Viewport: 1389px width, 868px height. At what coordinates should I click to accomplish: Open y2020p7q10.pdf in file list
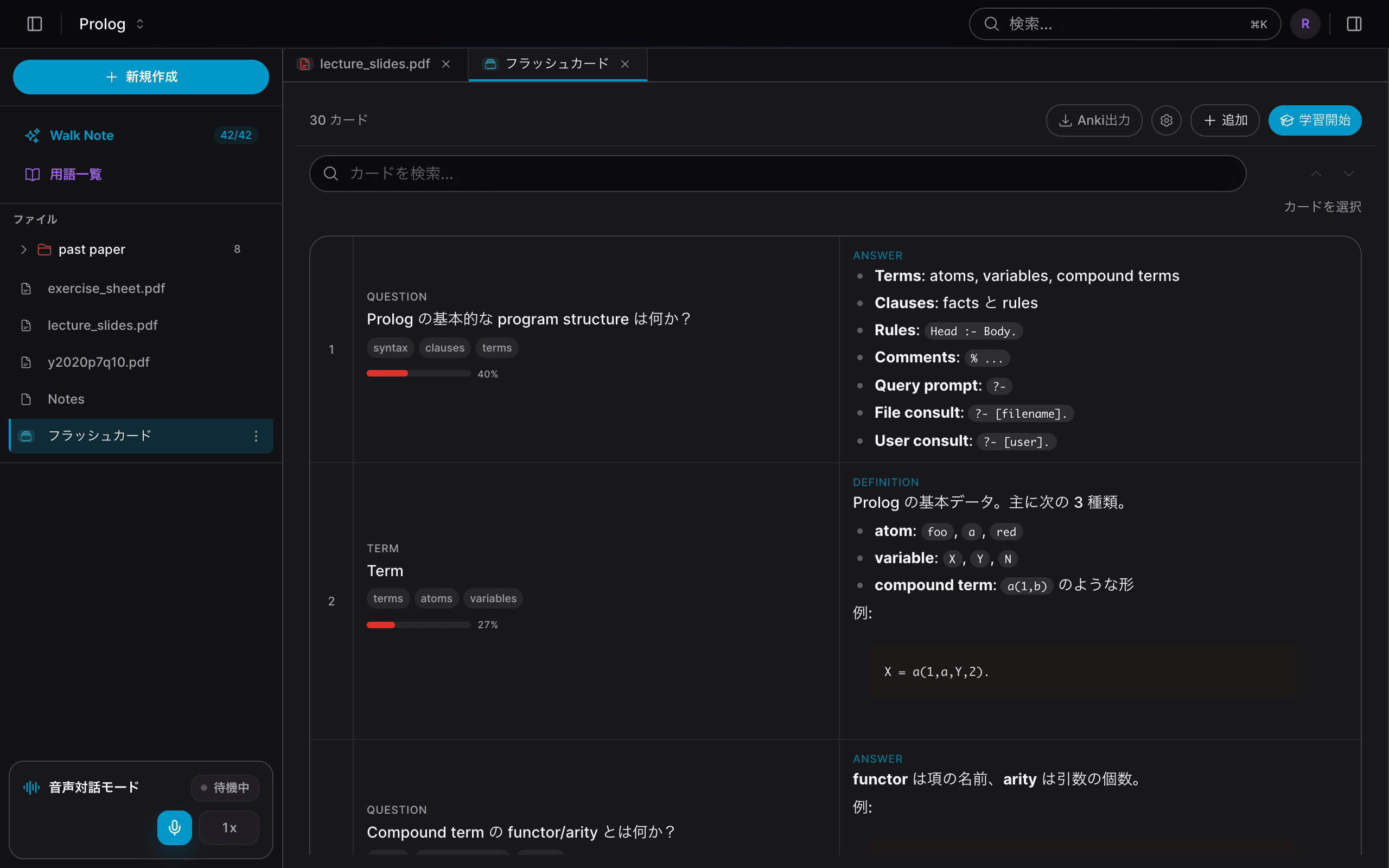coord(141,362)
